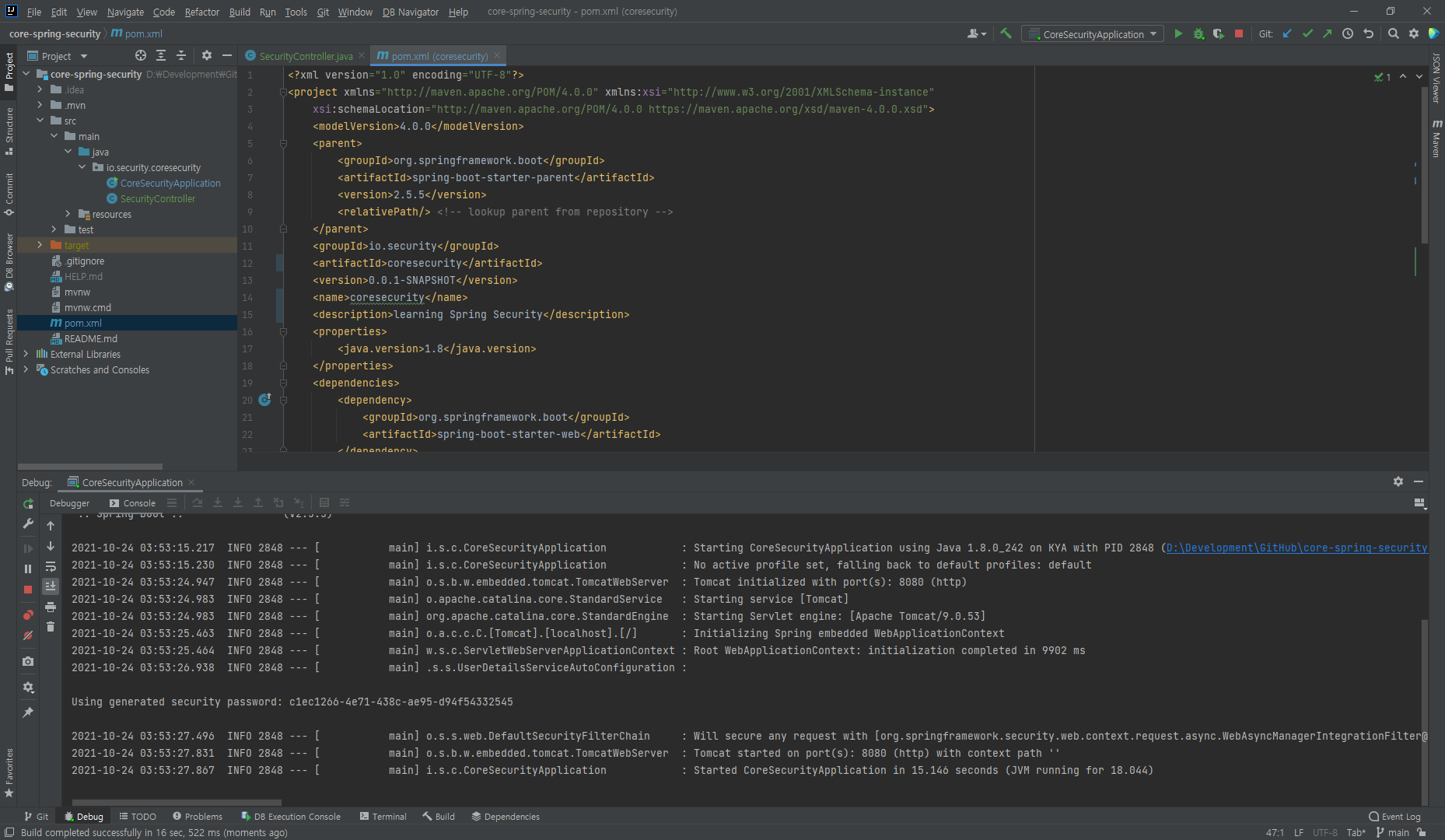Open IDE settings gear in toolbar

[x=1414, y=33]
